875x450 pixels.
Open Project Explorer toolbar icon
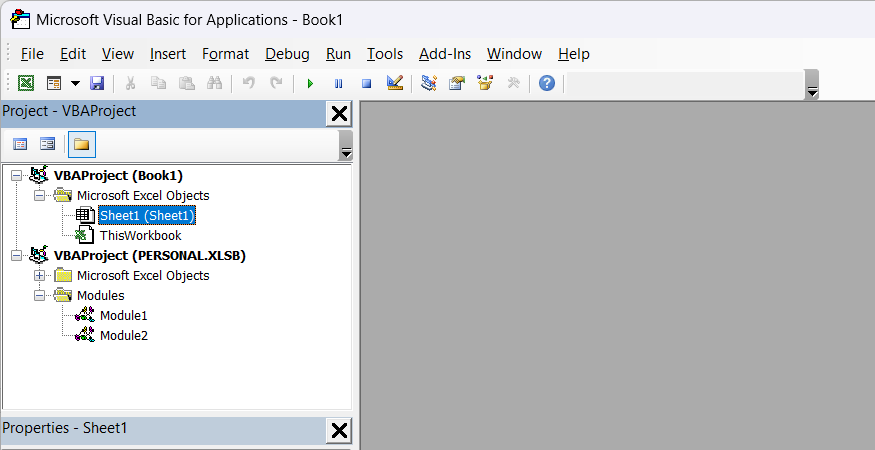click(x=429, y=83)
